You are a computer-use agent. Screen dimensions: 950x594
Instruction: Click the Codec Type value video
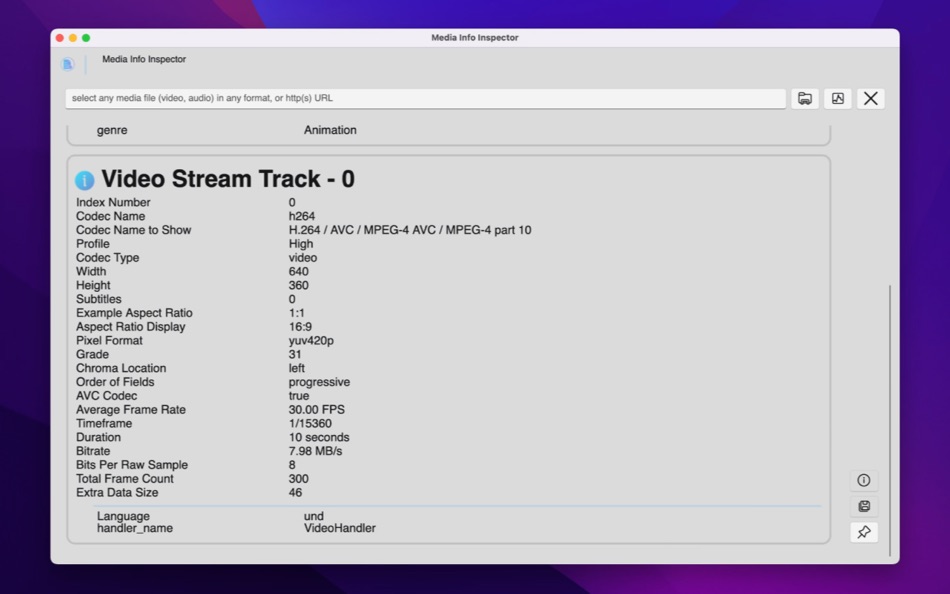pos(303,258)
